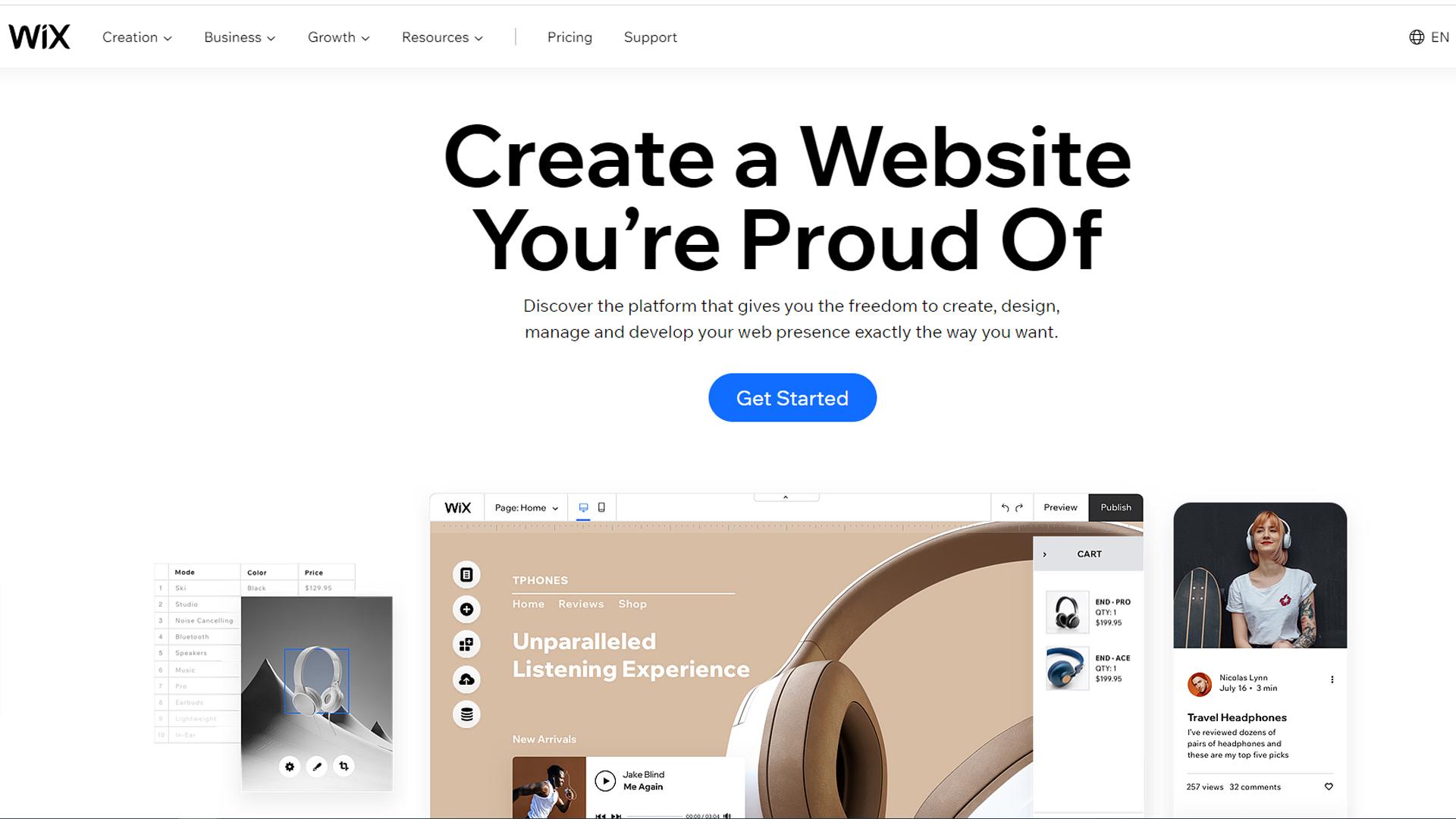Click the Upload media icon
Image resolution: width=1456 pixels, height=819 pixels.
pos(466,679)
